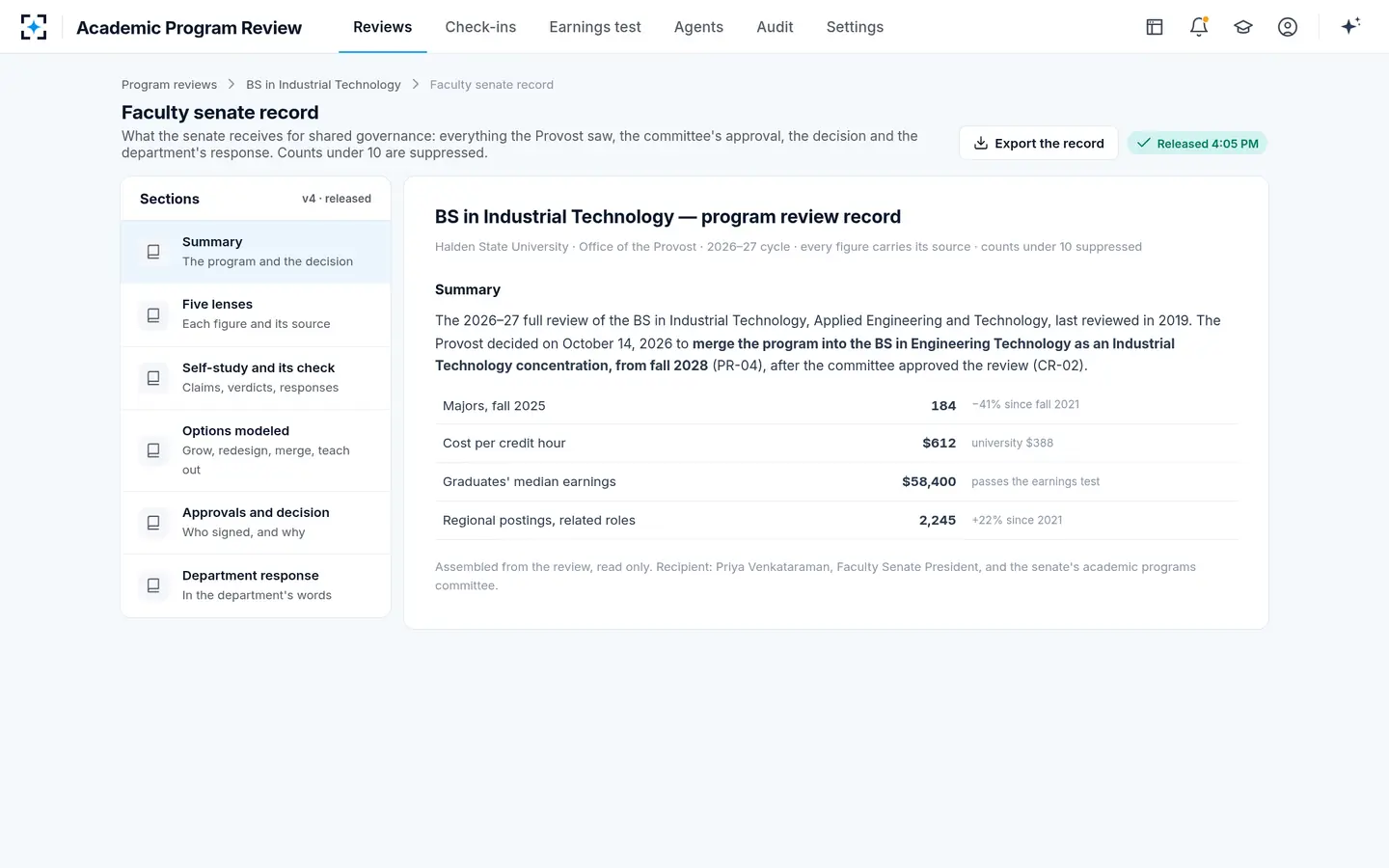The image size is (1389, 868).
Task: Open the Options modeled section
Action: pos(256,450)
